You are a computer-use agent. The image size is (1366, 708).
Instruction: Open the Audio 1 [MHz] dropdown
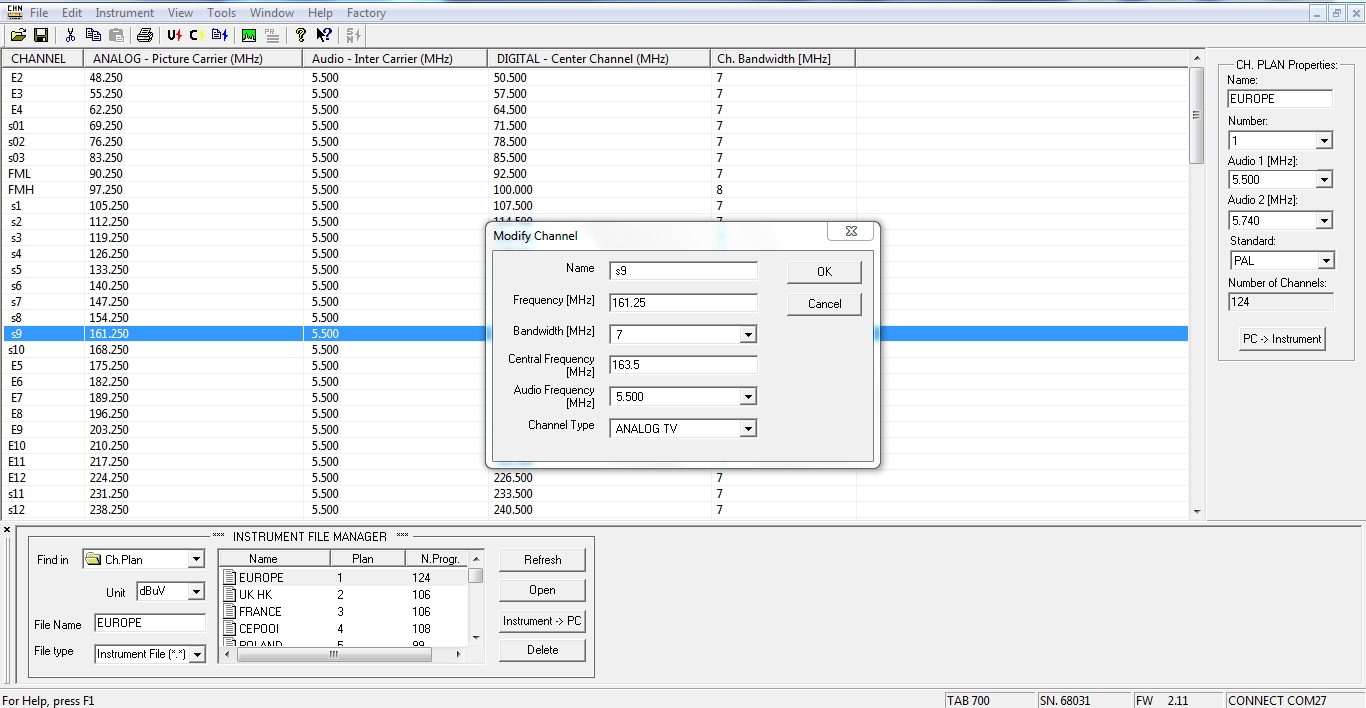1324,180
